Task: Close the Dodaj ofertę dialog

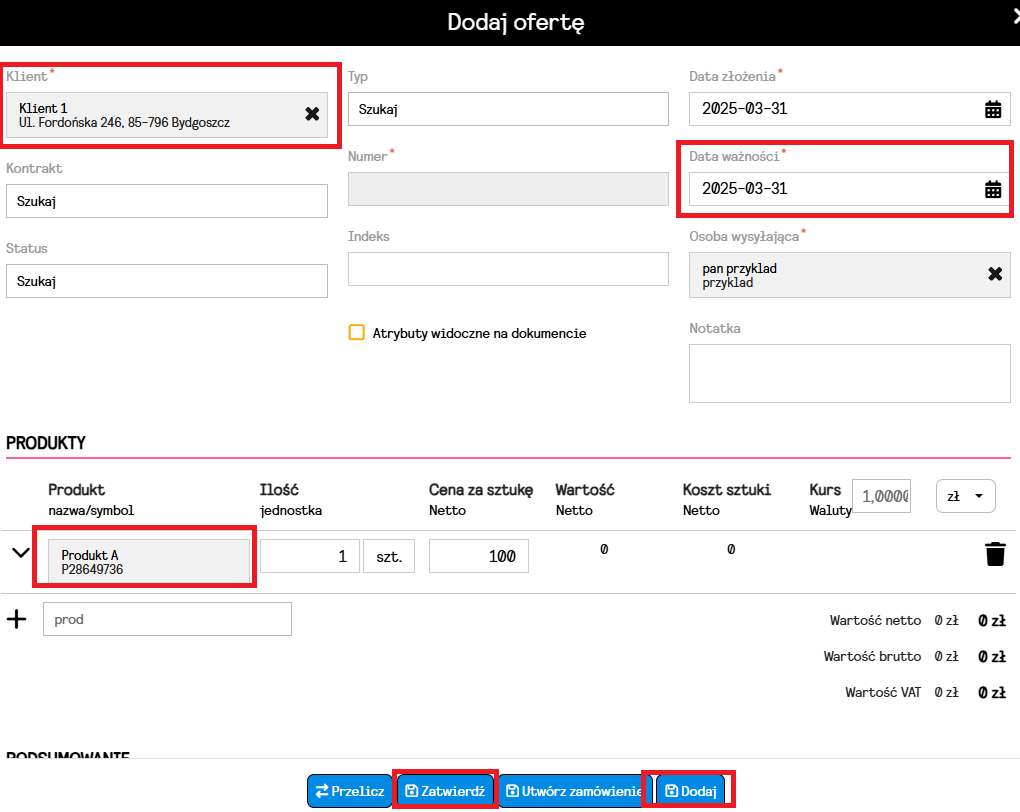Action: 1014,12
